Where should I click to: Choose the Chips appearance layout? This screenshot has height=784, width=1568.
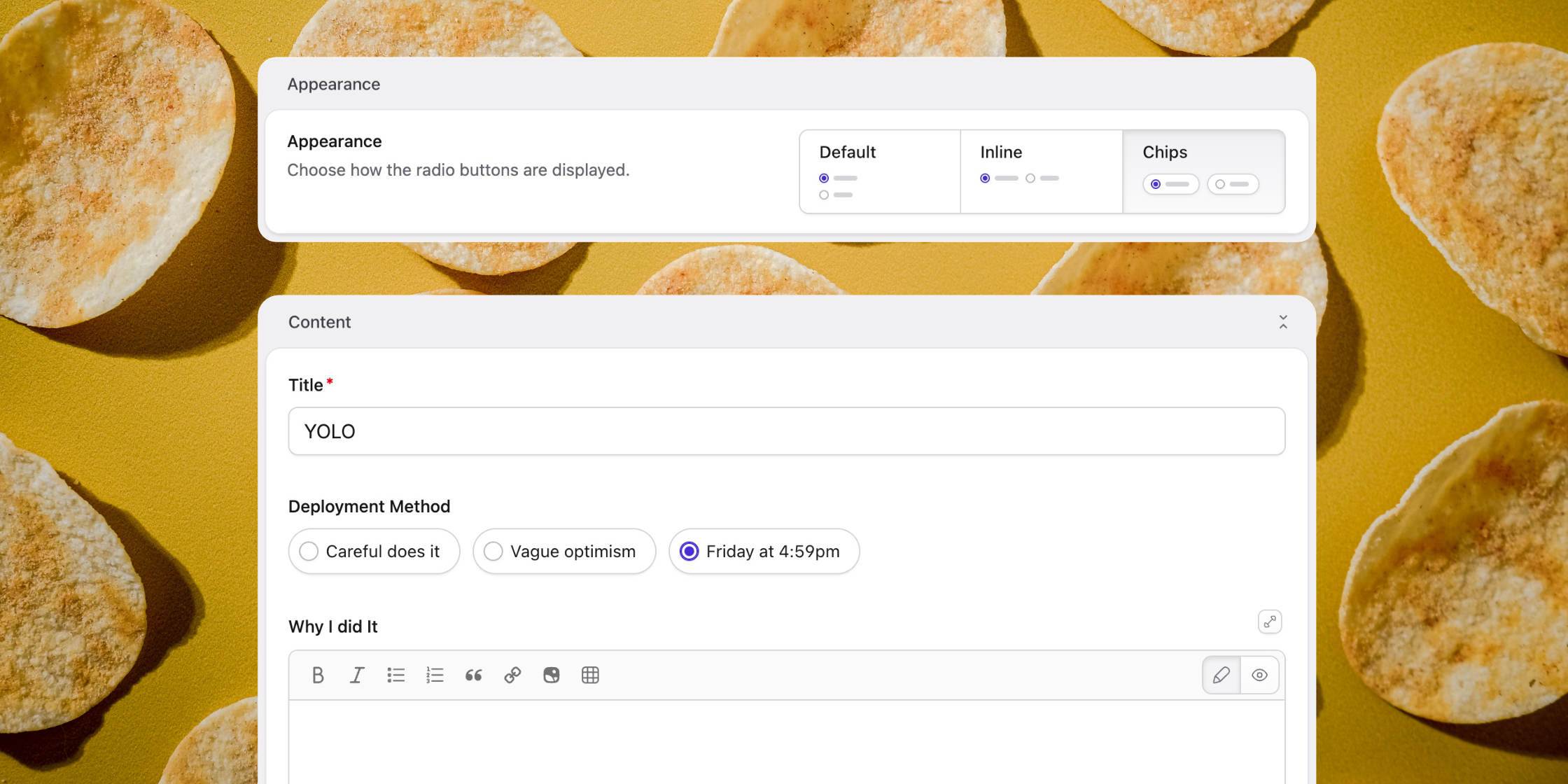tap(1204, 171)
